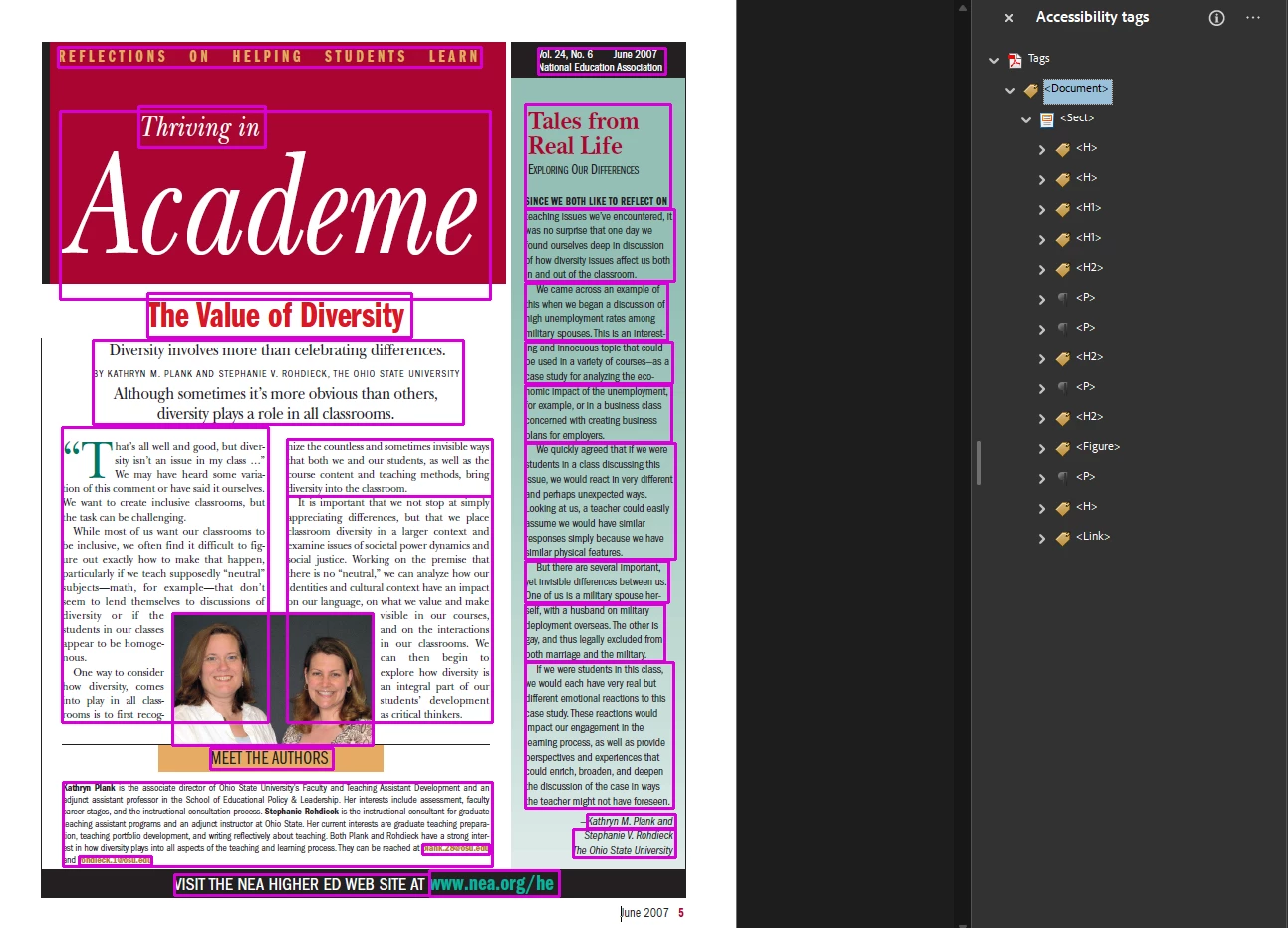Viewport: 1288px width, 928px height.
Task: Expand the chevron of the <H> just above <Link>
Action: [1042, 509]
